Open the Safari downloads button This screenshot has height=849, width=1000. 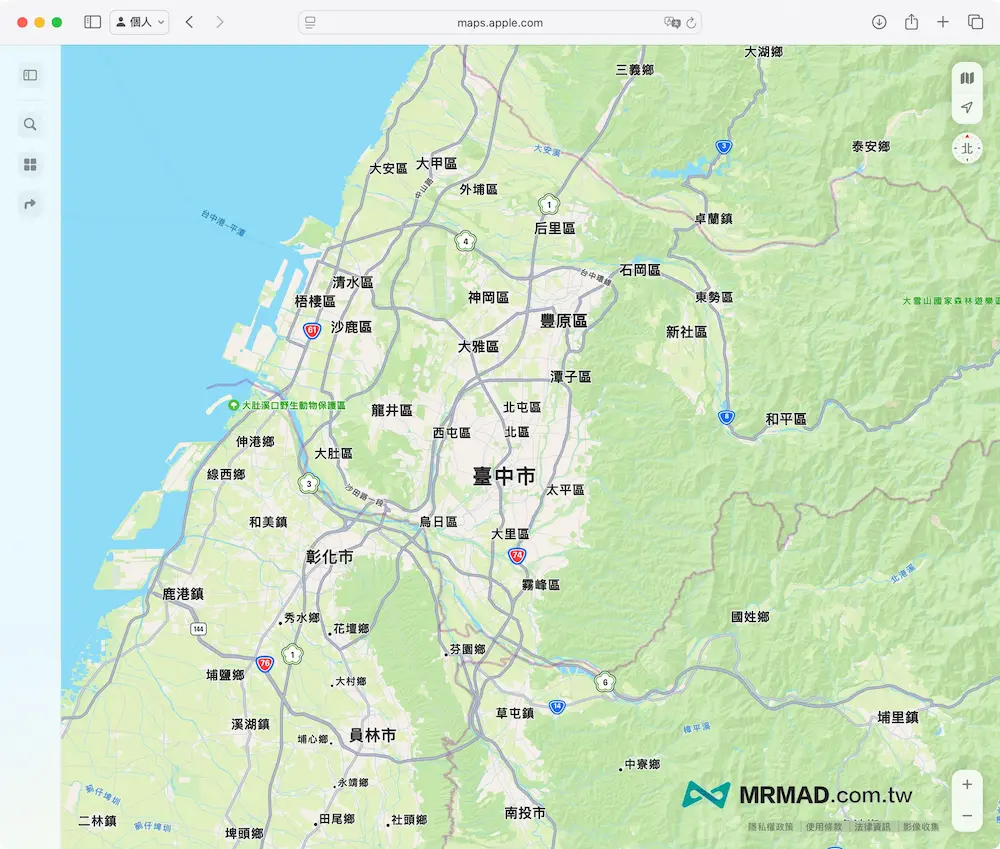point(879,22)
